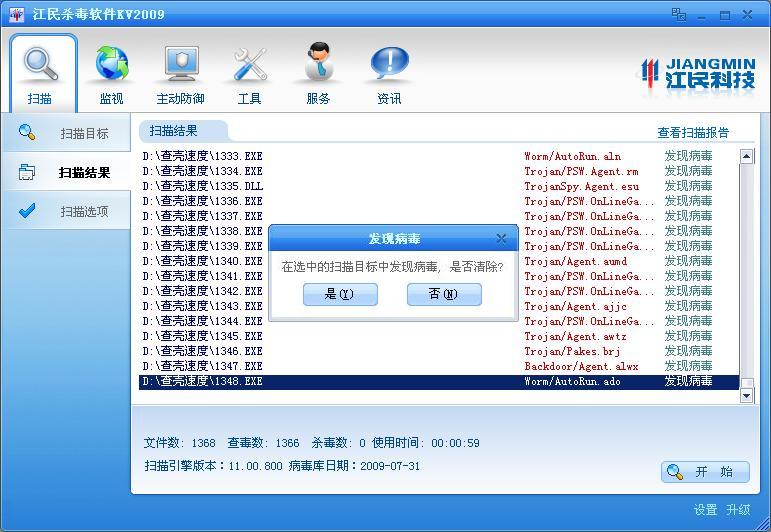Click virus name Backdoor/Agent.alwx
Image resolution: width=771 pixels, height=532 pixels.
click(581, 366)
